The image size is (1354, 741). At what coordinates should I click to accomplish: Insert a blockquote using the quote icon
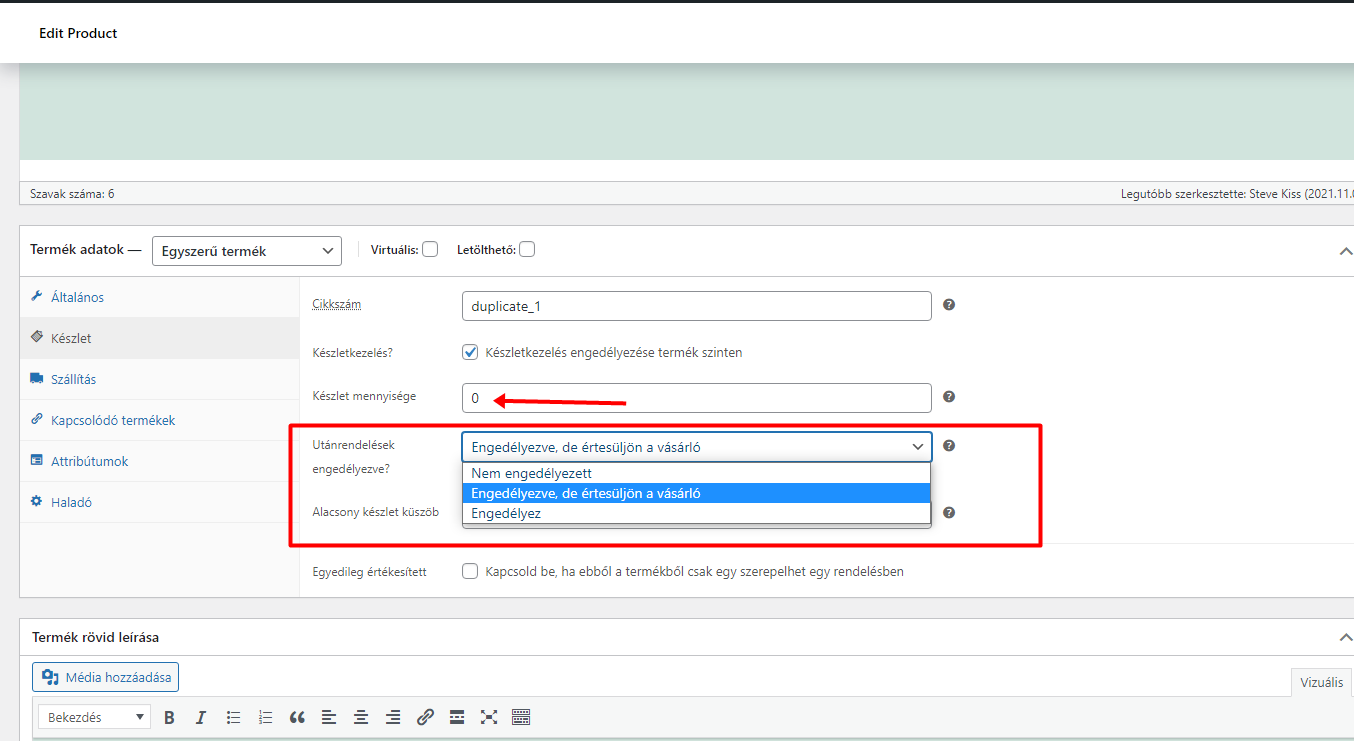tap(297, 717)
